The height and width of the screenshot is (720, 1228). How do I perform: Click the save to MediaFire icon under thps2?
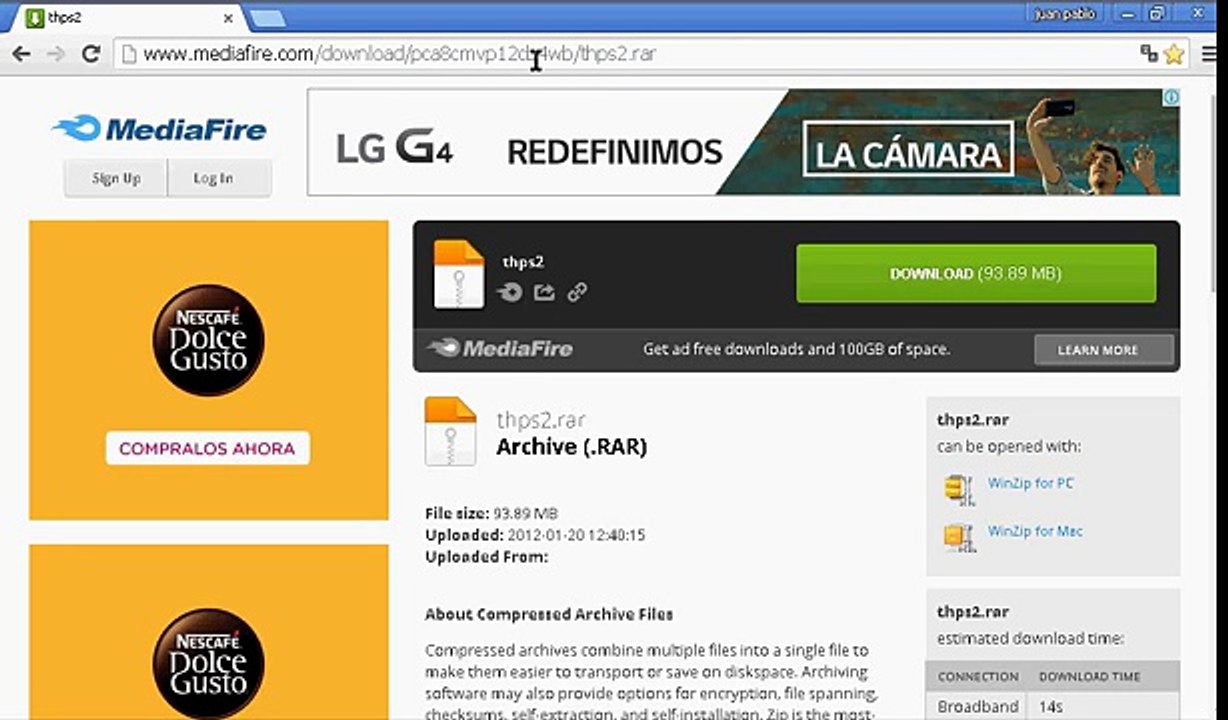pos(510,292)
